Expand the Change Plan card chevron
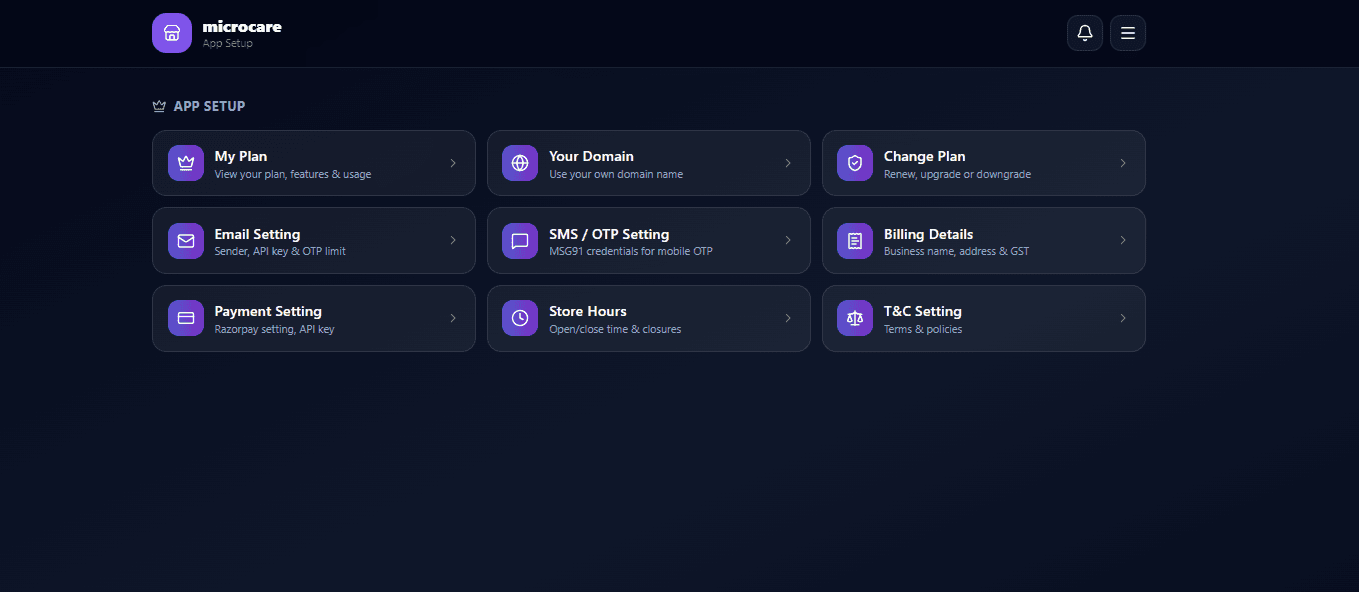 1123,163
